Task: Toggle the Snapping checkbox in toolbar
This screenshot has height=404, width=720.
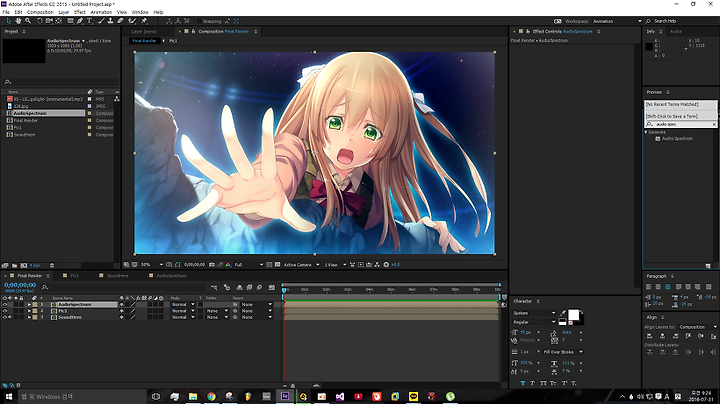Action: 199,21
